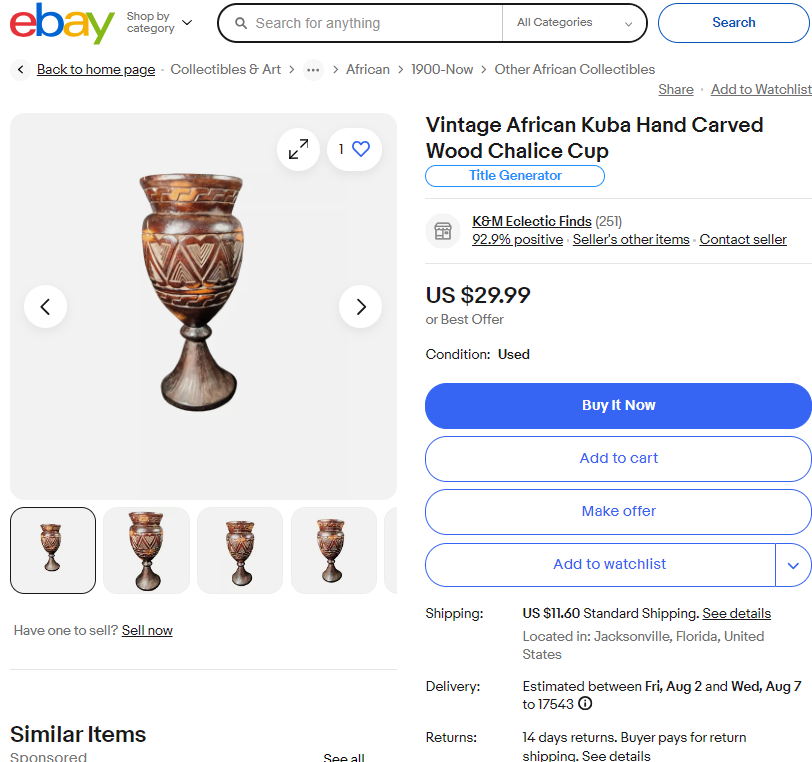Click the heart watch icon on image
Screen dimensions: 812x762
(x=361, y=150)
